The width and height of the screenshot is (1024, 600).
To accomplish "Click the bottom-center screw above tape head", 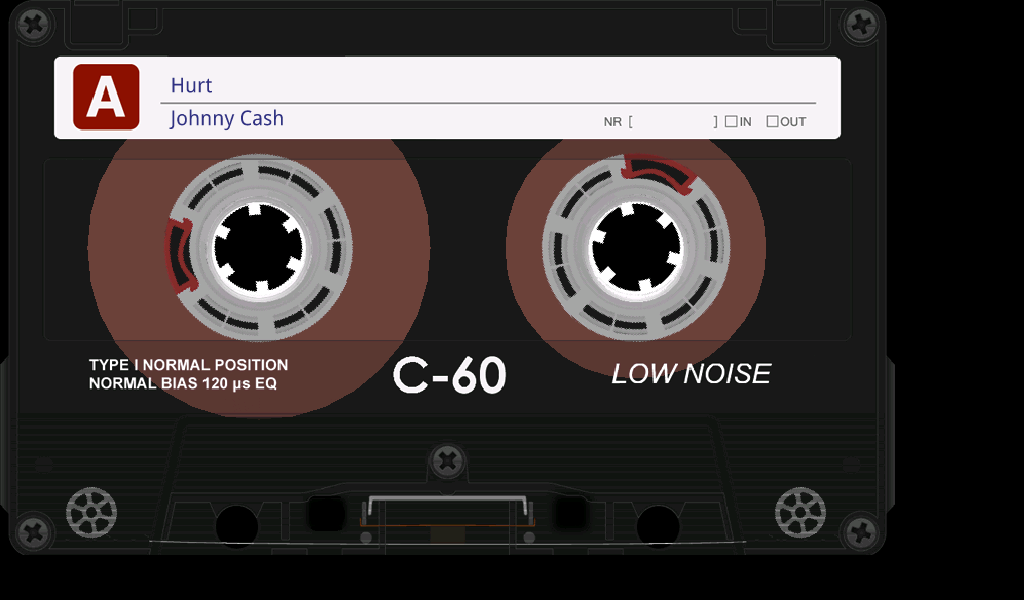I will pos(447,461).
